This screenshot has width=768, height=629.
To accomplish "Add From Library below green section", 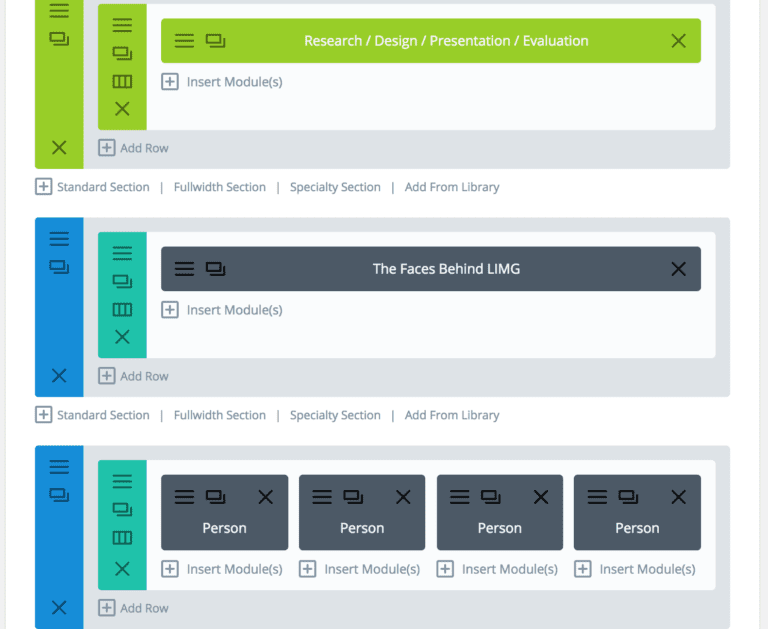I will [452, 187].
